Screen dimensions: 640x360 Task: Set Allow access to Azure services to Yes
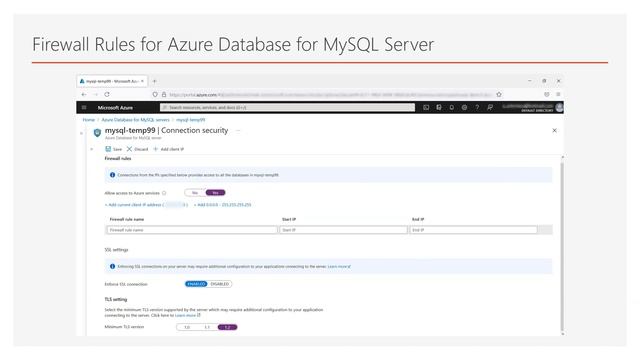[216, 193]
